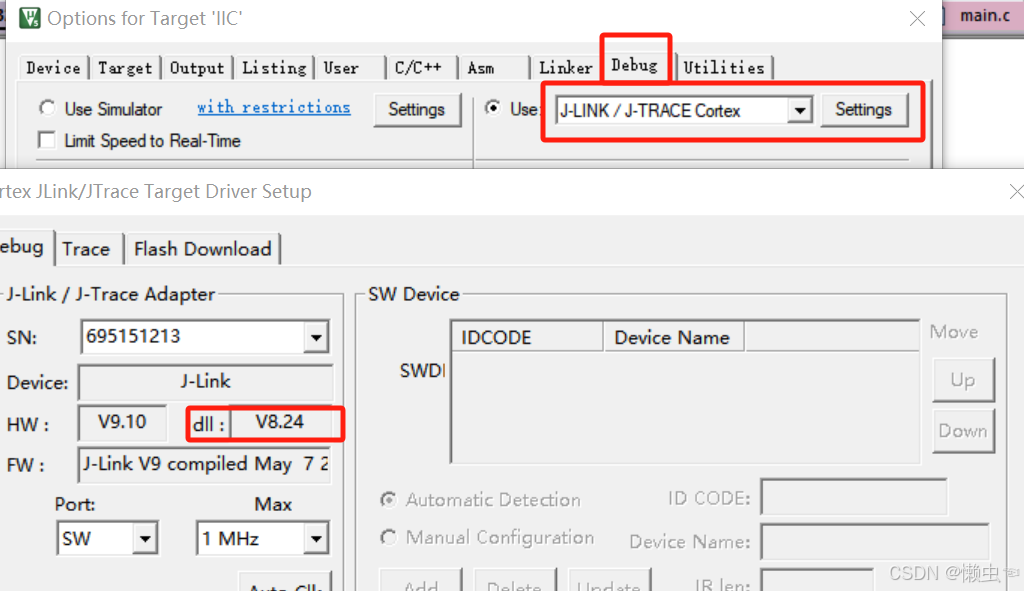Open the Flash Download tab
Screen dimensions: 1024x591
pos(202,249)
